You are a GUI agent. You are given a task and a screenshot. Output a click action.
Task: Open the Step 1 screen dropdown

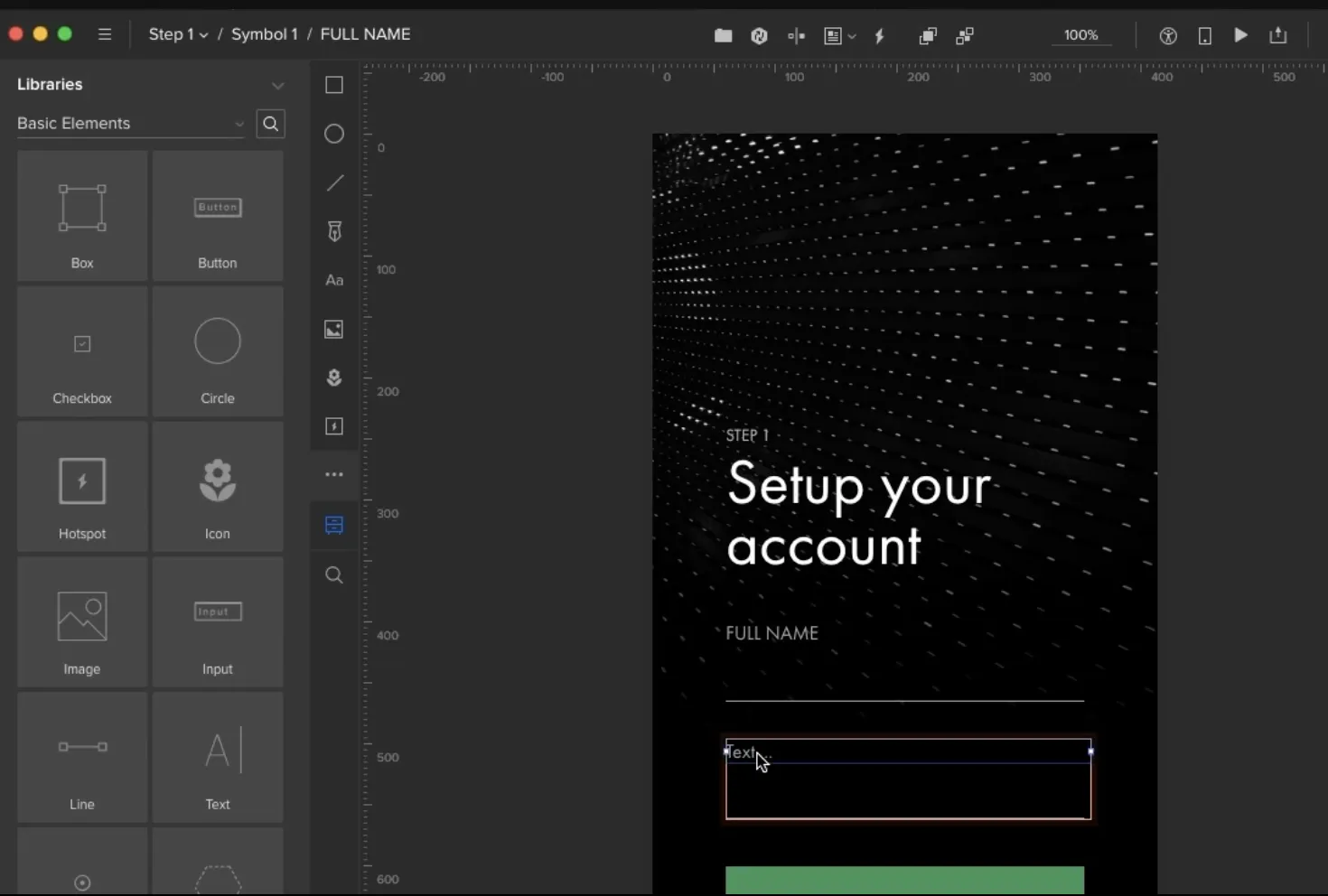pyautogui.click(x=178, y=34)
